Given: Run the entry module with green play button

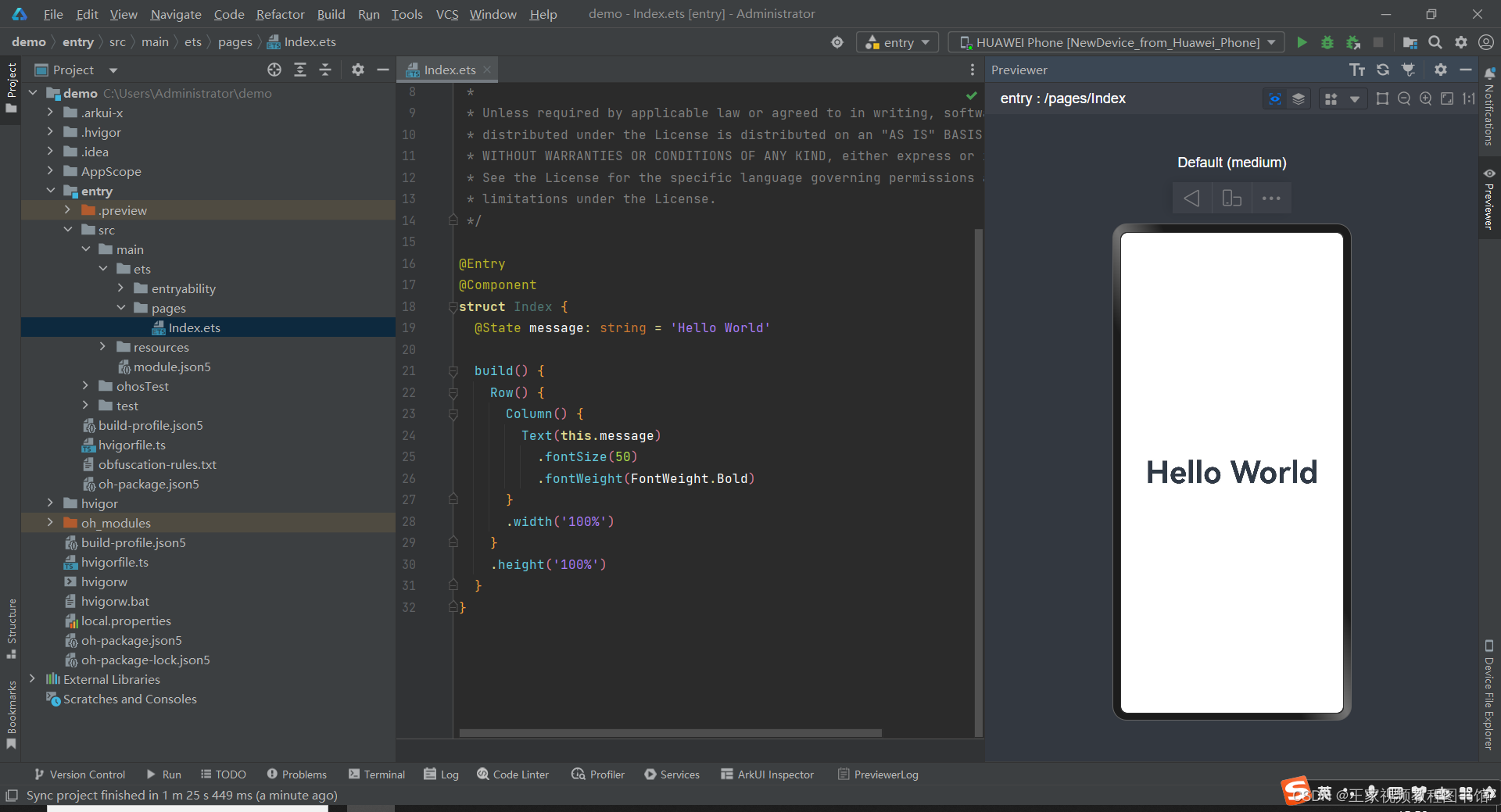Looking at the screenshot, I should coord(1302,42).
